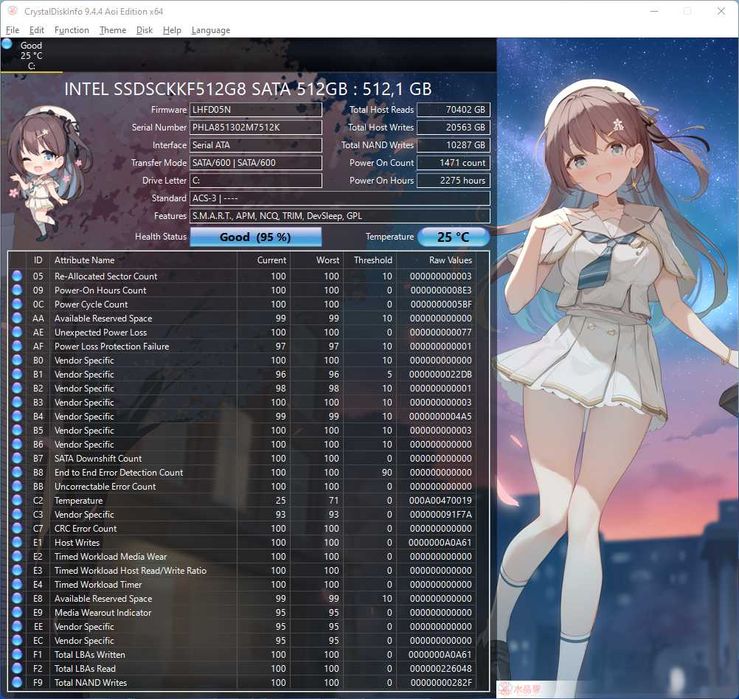Click the status orb for Power Loss Protection Failure

pos(17,346)
